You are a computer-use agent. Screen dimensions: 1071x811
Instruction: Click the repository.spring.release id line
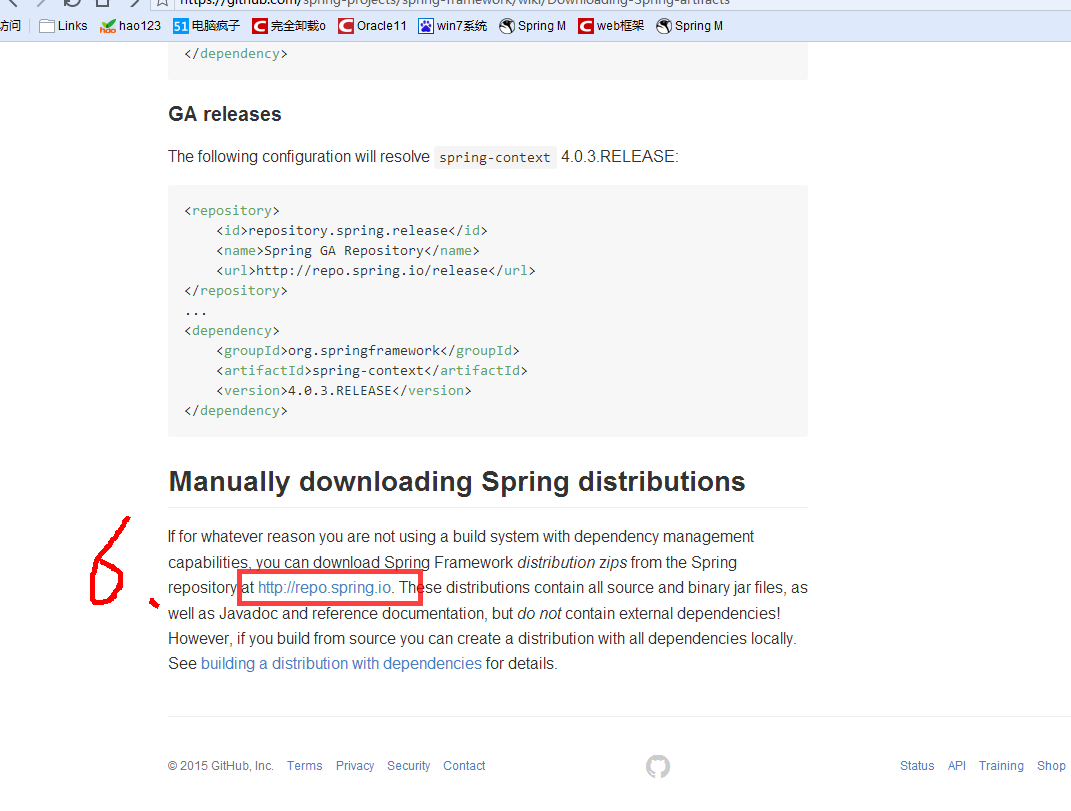352,230
